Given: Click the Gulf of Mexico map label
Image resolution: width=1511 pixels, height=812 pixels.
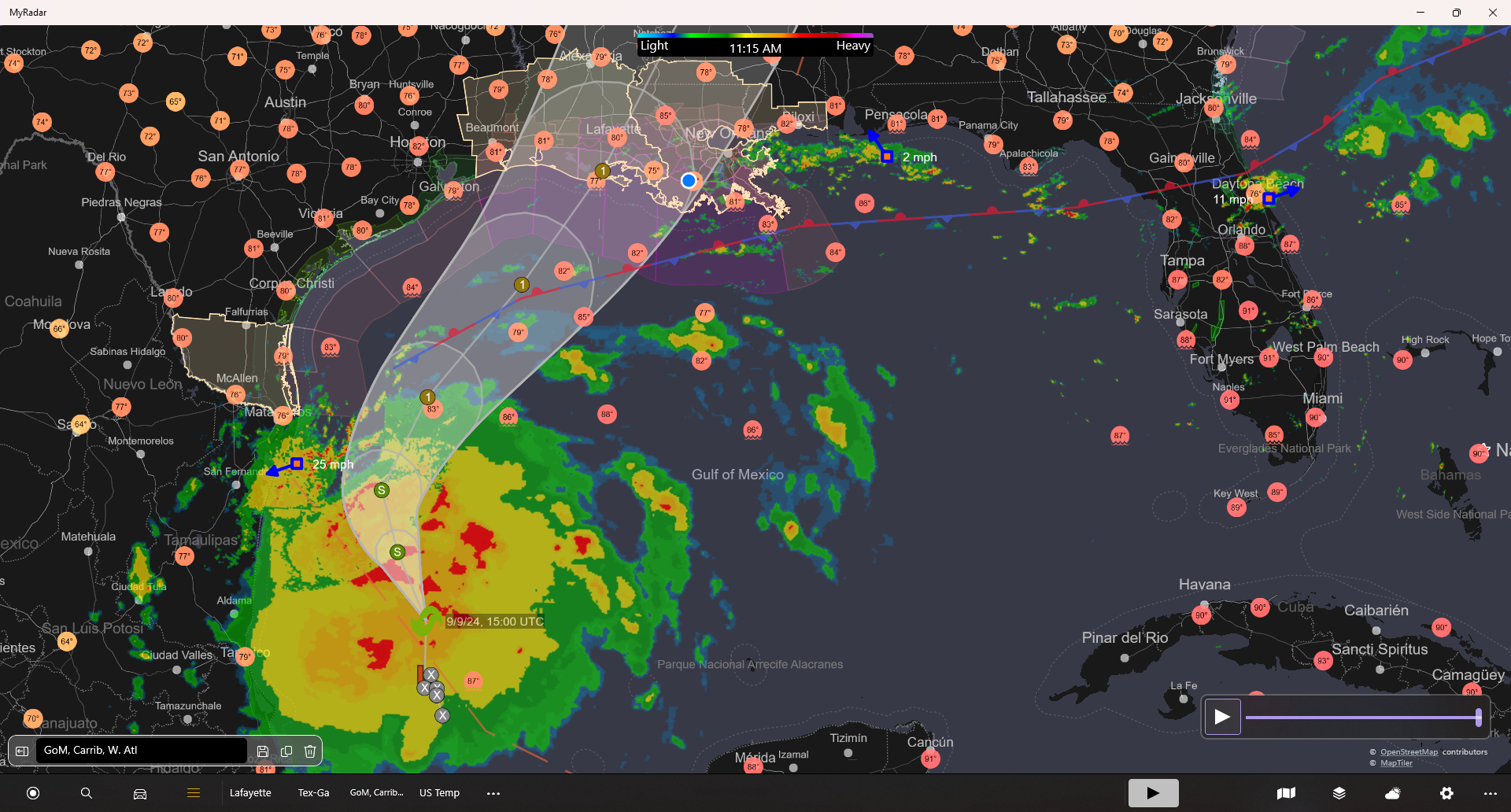Looking at the screenshot, I should pos(737,474).
